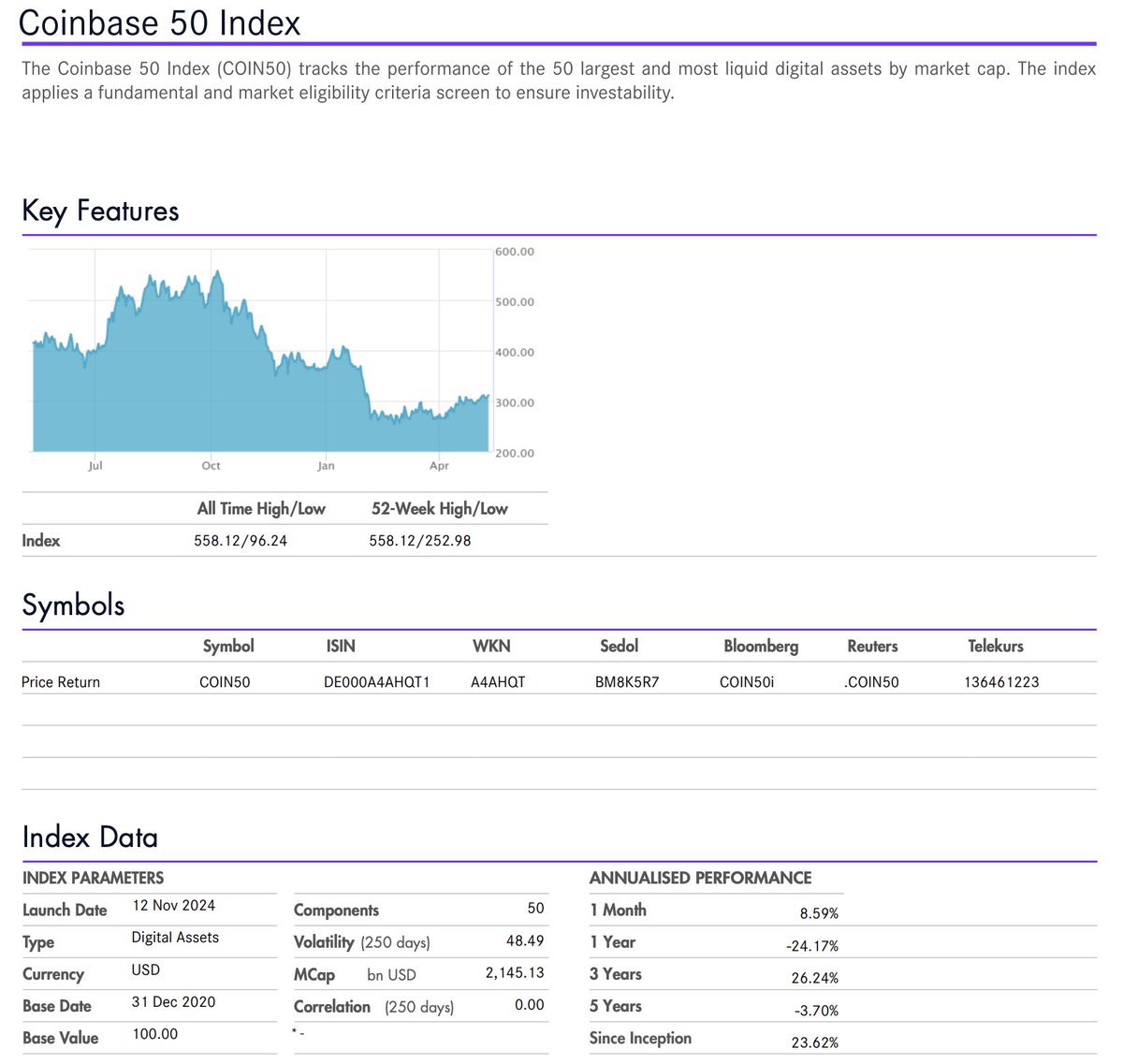1123x1064 pixels.
Task: Click the Sedol value BM8K5R7
Action: [627, 682]
